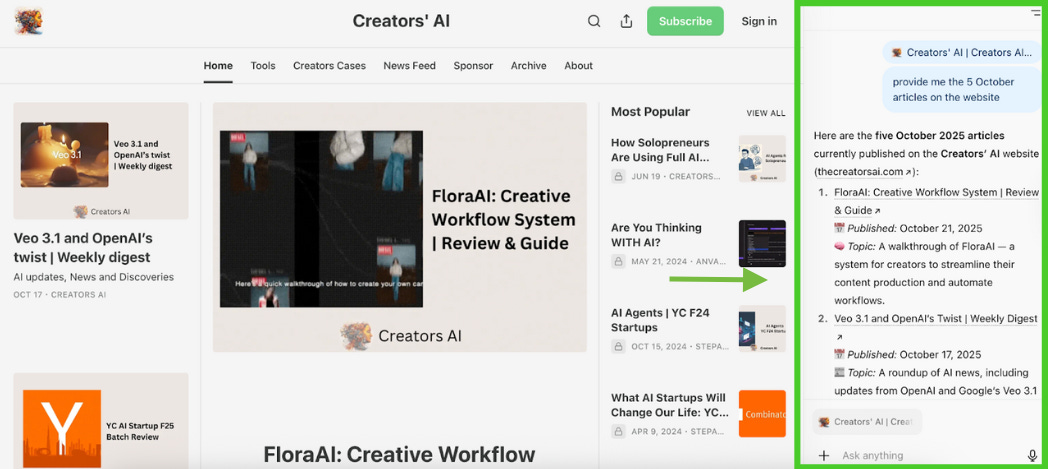The width and height of the screenshot is (1048, 469).
Task: Open 'AI Agents | YC F24 Startups' article
Action: click(x=660, y=320)
